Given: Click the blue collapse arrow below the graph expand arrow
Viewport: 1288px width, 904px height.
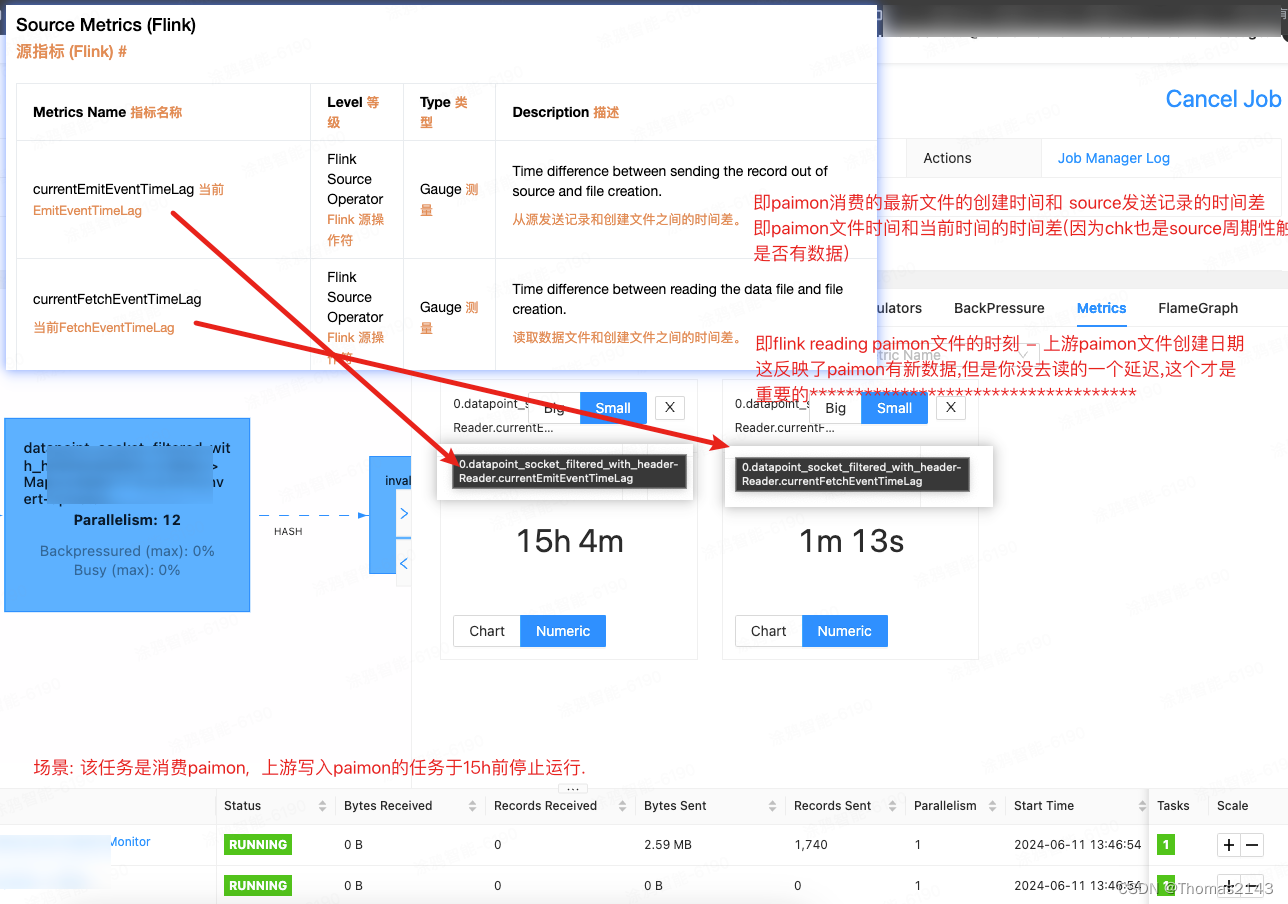Looking at the screenshot, I should [403, 563].
